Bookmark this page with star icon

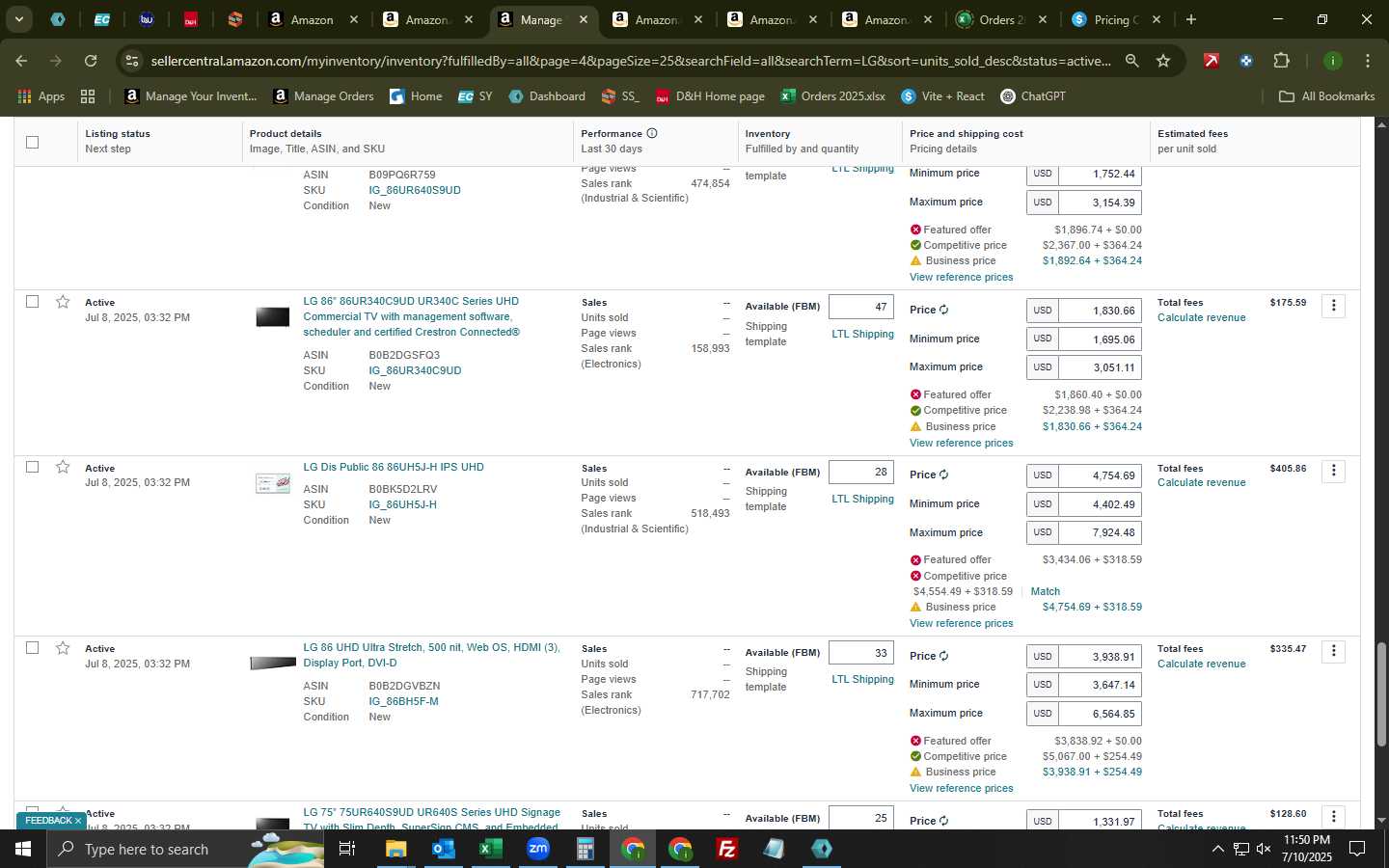click(x=1163, y=61)
